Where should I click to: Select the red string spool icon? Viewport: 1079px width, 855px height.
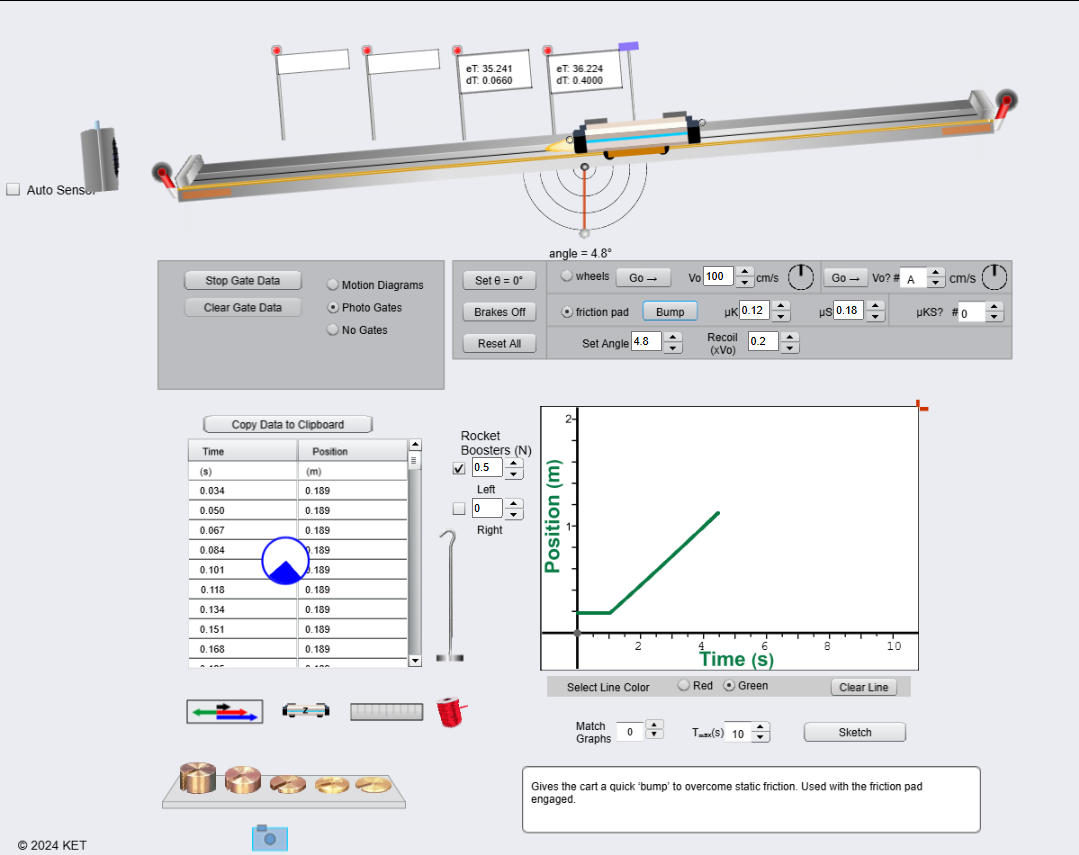451,711
